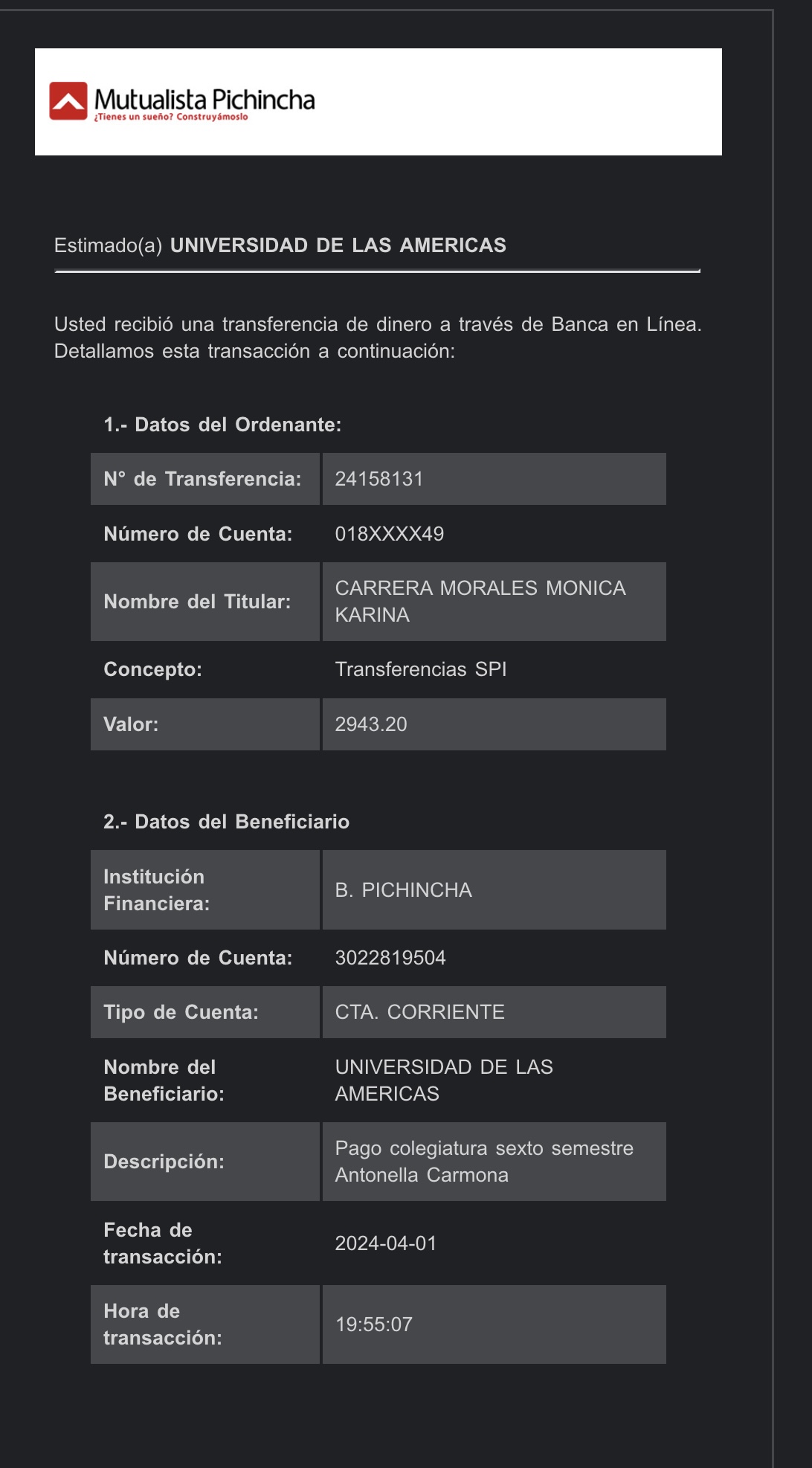The height and width of the screenshot is (1468, 812).
Task: Click the transaction time 19:55:07
Action: coord(373,1324)
